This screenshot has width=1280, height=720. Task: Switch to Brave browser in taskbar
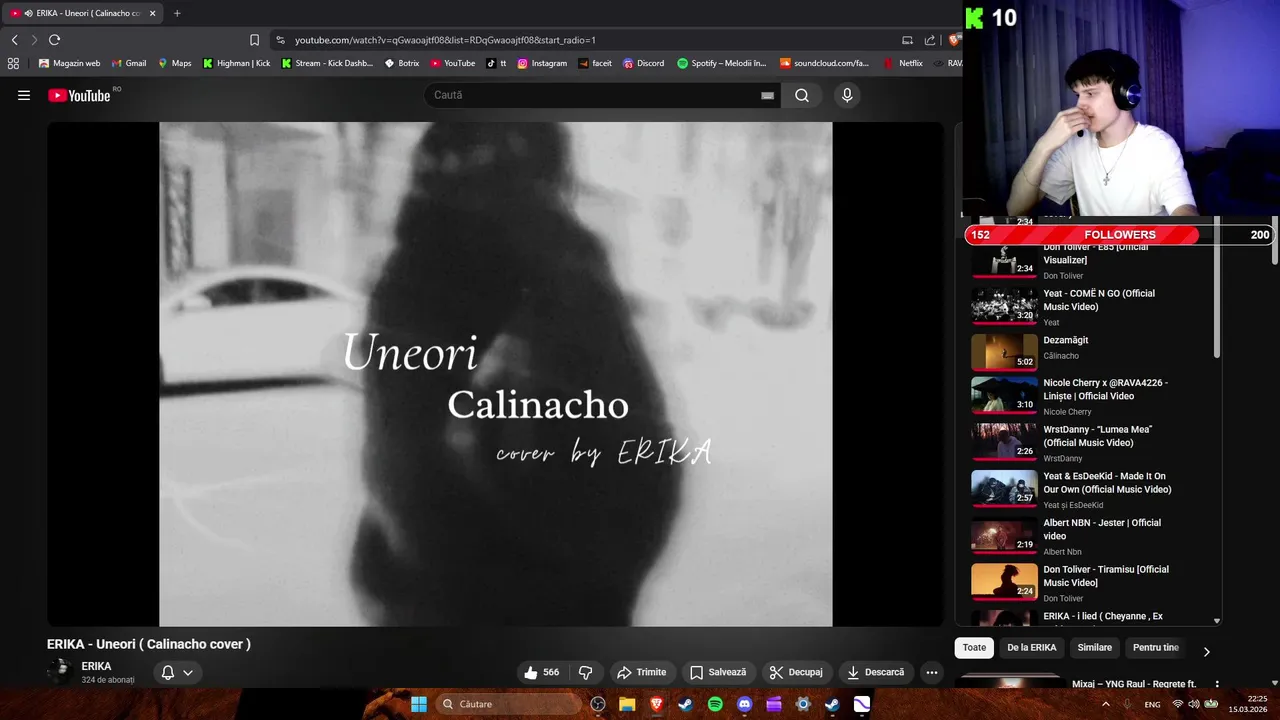click(656, 704)
